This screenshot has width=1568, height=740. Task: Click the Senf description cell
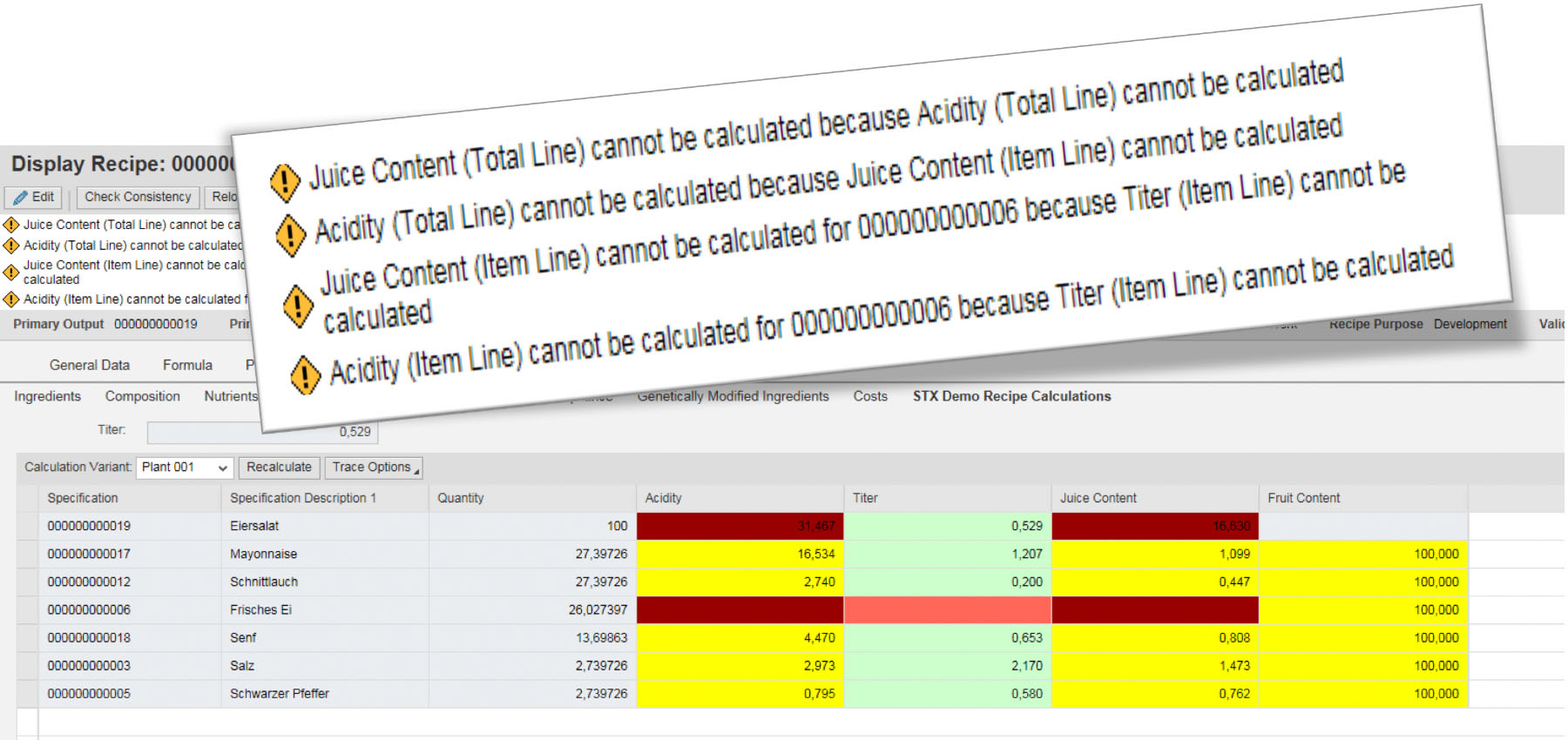click(325, 637)
